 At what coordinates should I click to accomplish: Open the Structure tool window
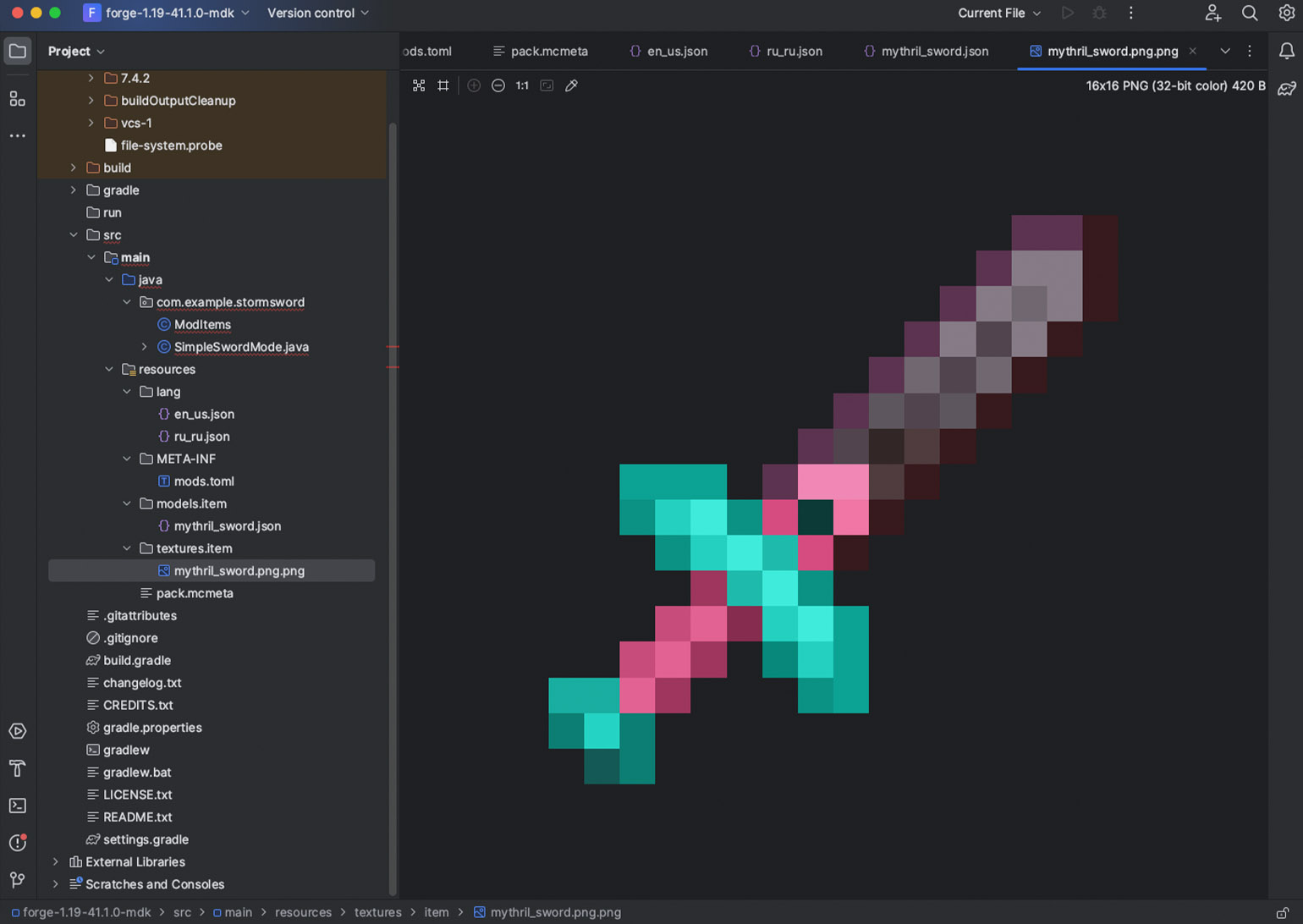point(17,99)
